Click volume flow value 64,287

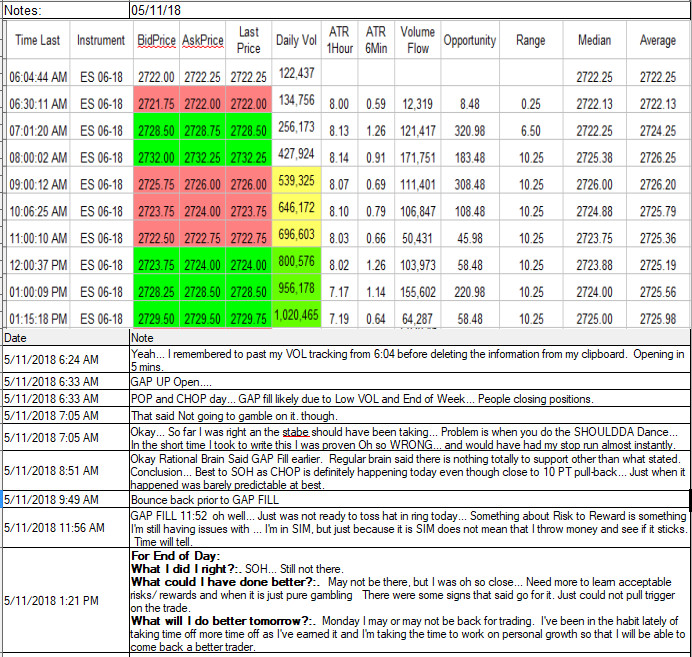(x=417, y=319)
